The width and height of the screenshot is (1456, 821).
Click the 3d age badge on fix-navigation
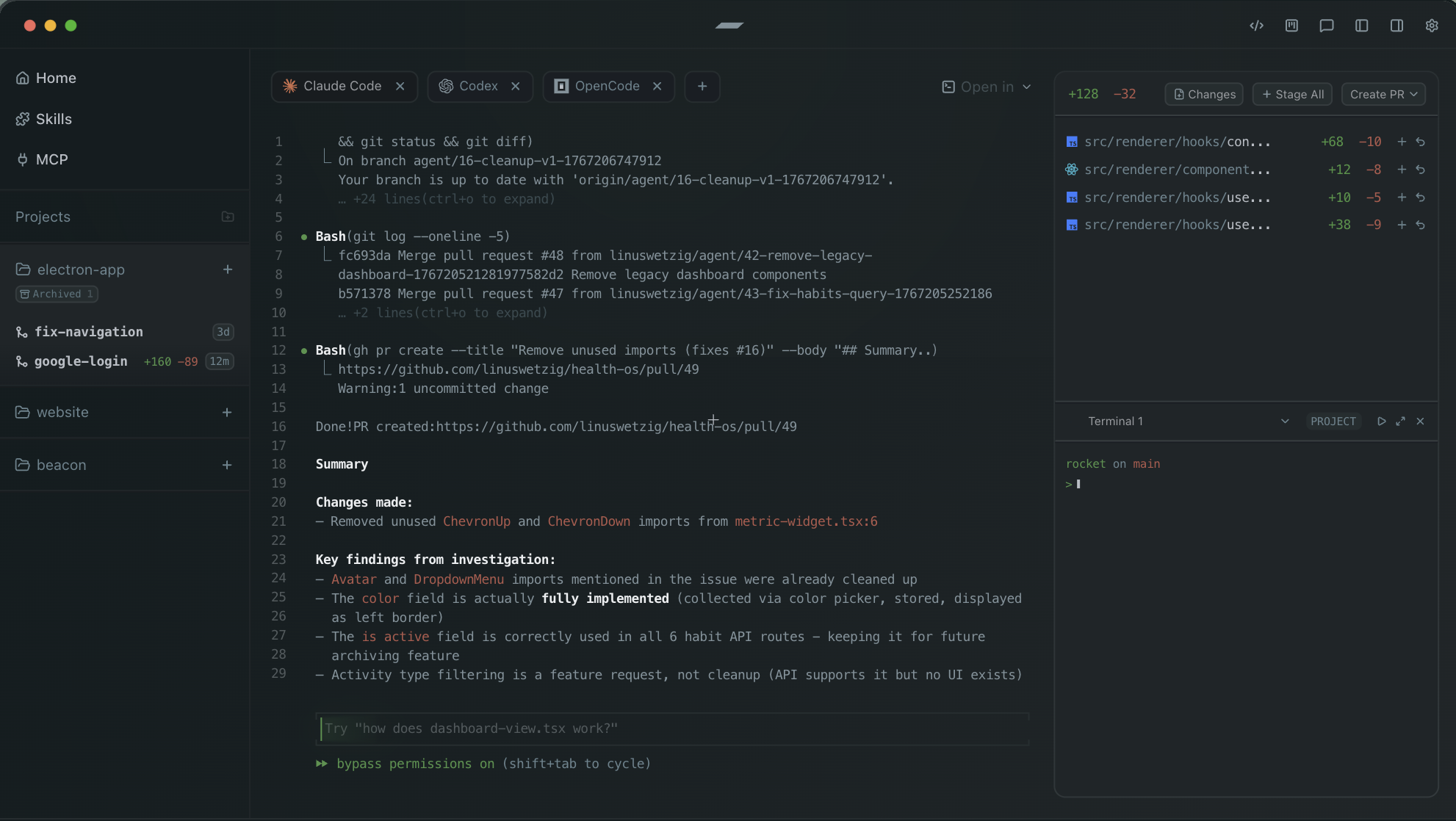click(x=223, y=332)
